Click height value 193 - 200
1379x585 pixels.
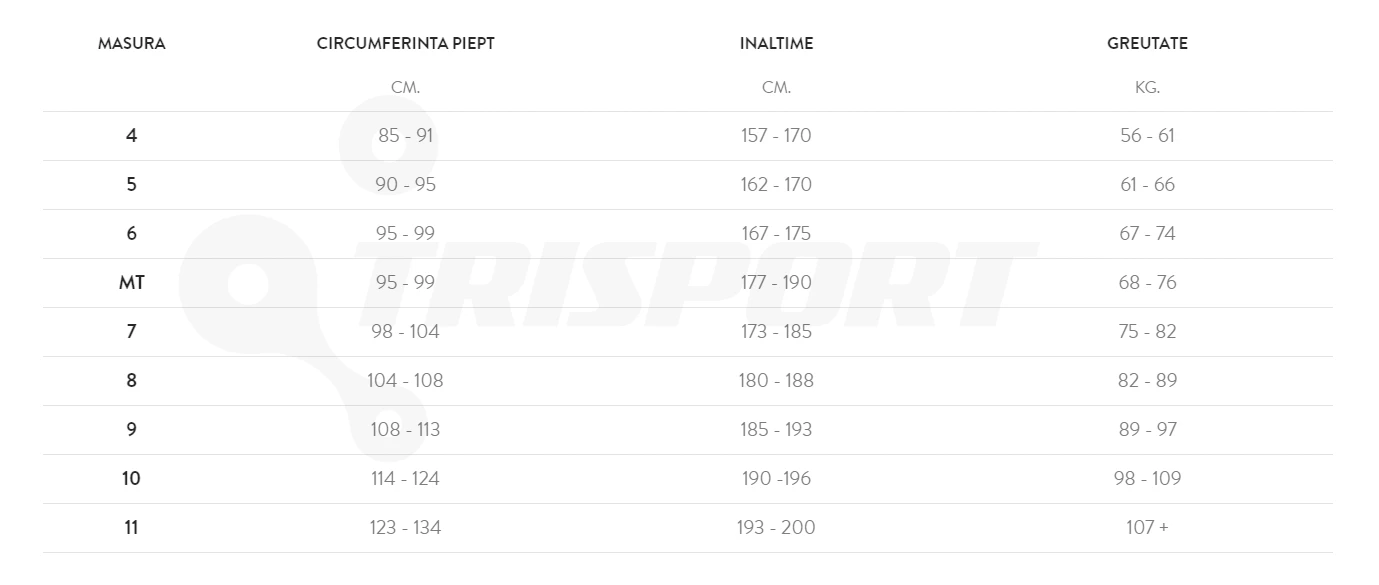click(x=776, y=528)
